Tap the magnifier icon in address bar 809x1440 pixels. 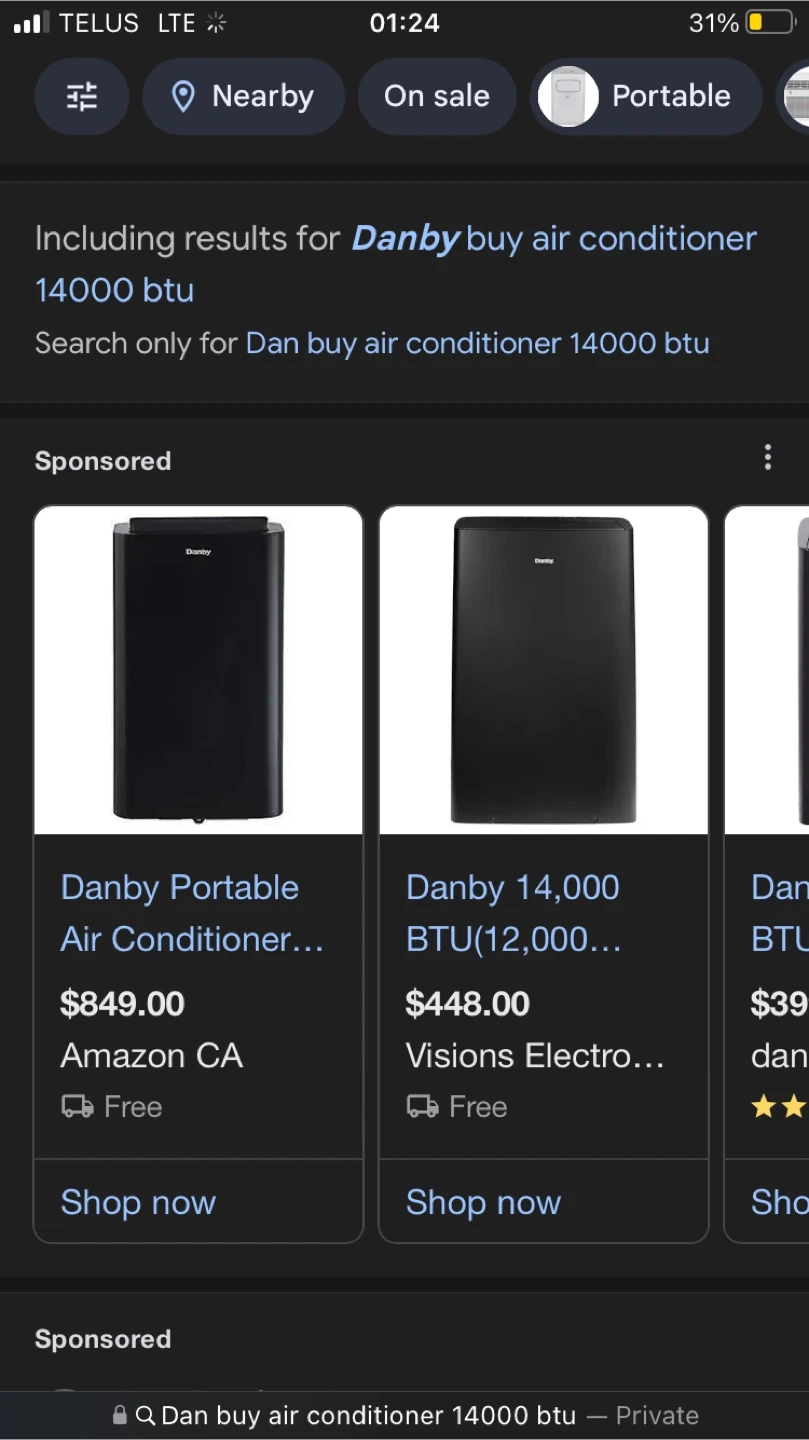[145, 1416]
